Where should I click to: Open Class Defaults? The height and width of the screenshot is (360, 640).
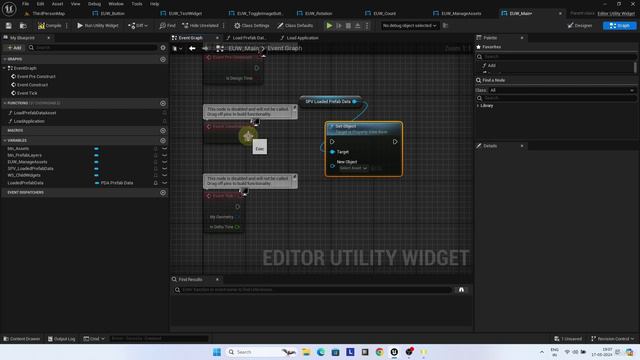(x=295, y=26)
